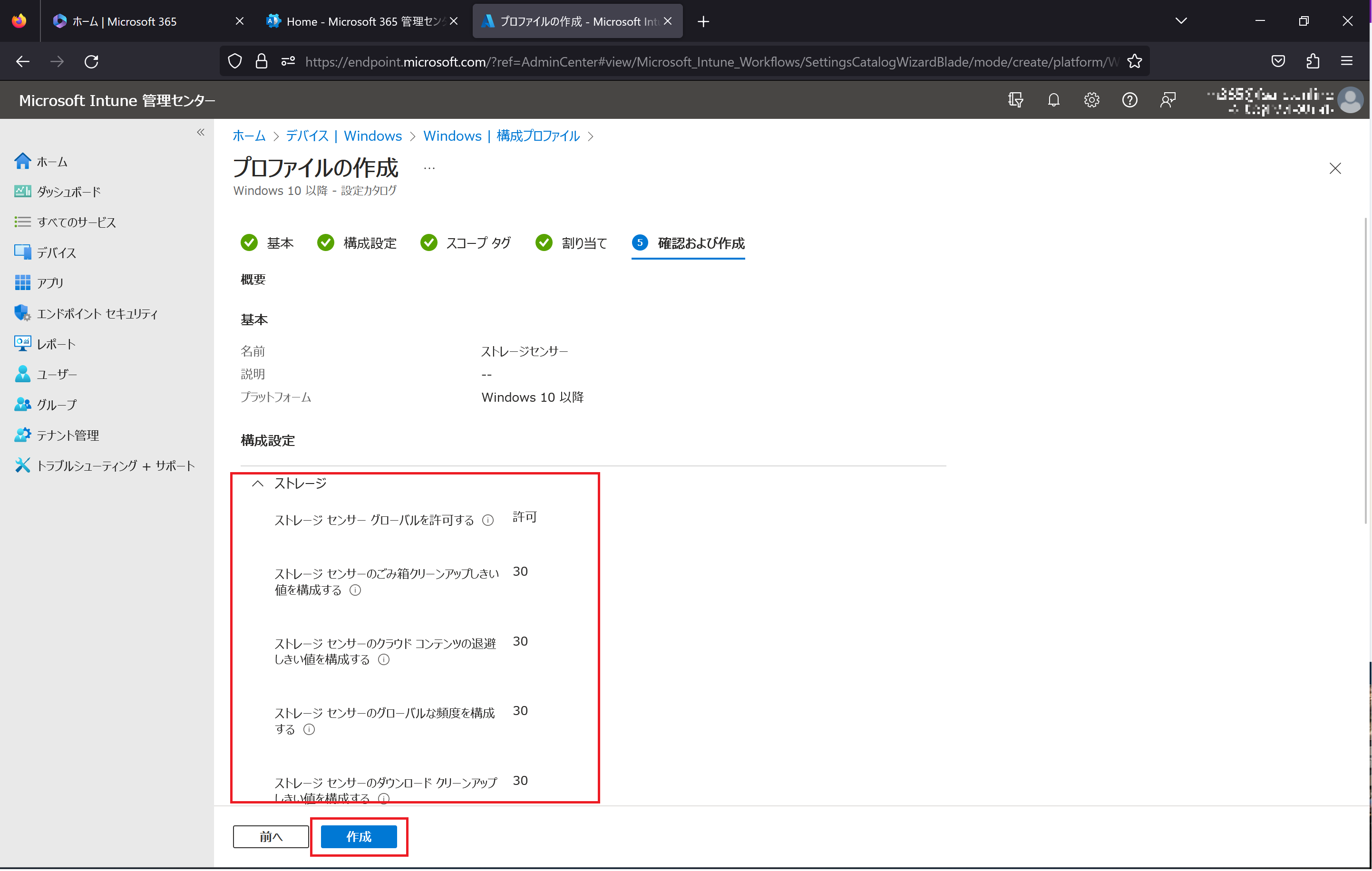Collapse the ストレージ section chevron
The width and height of the screenshot is (1372, 871).
pyautogui.click(x=258, y=484)
